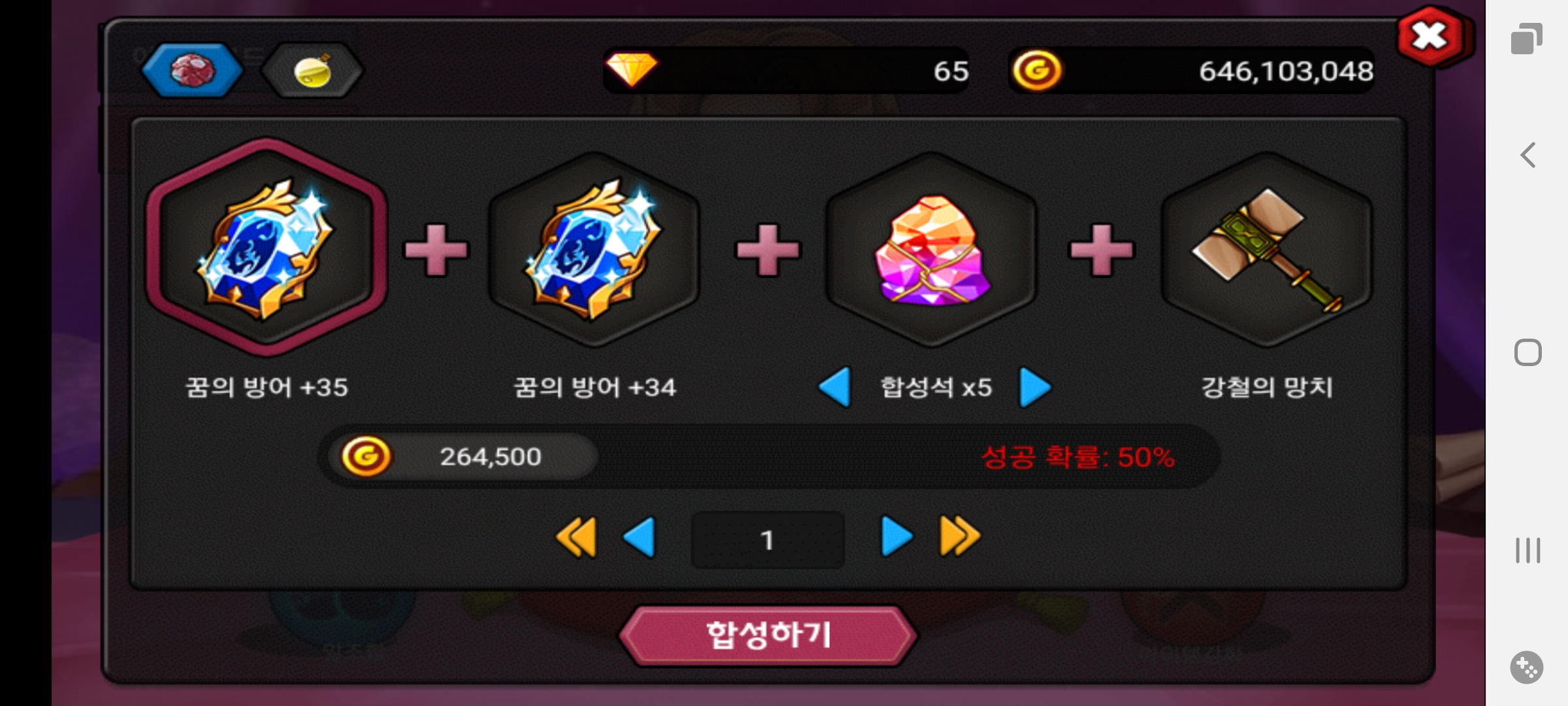Jump to minimum with double left arrows

576,537
